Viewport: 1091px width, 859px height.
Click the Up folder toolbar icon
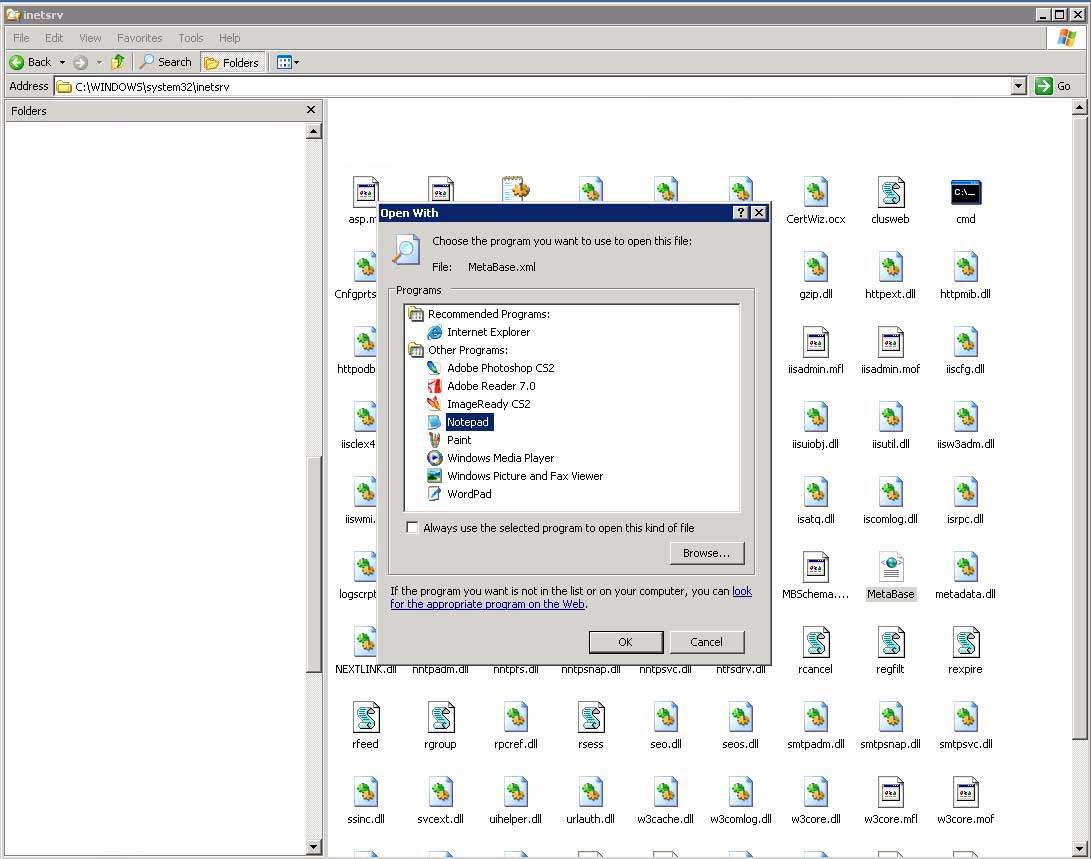(118, 62)
